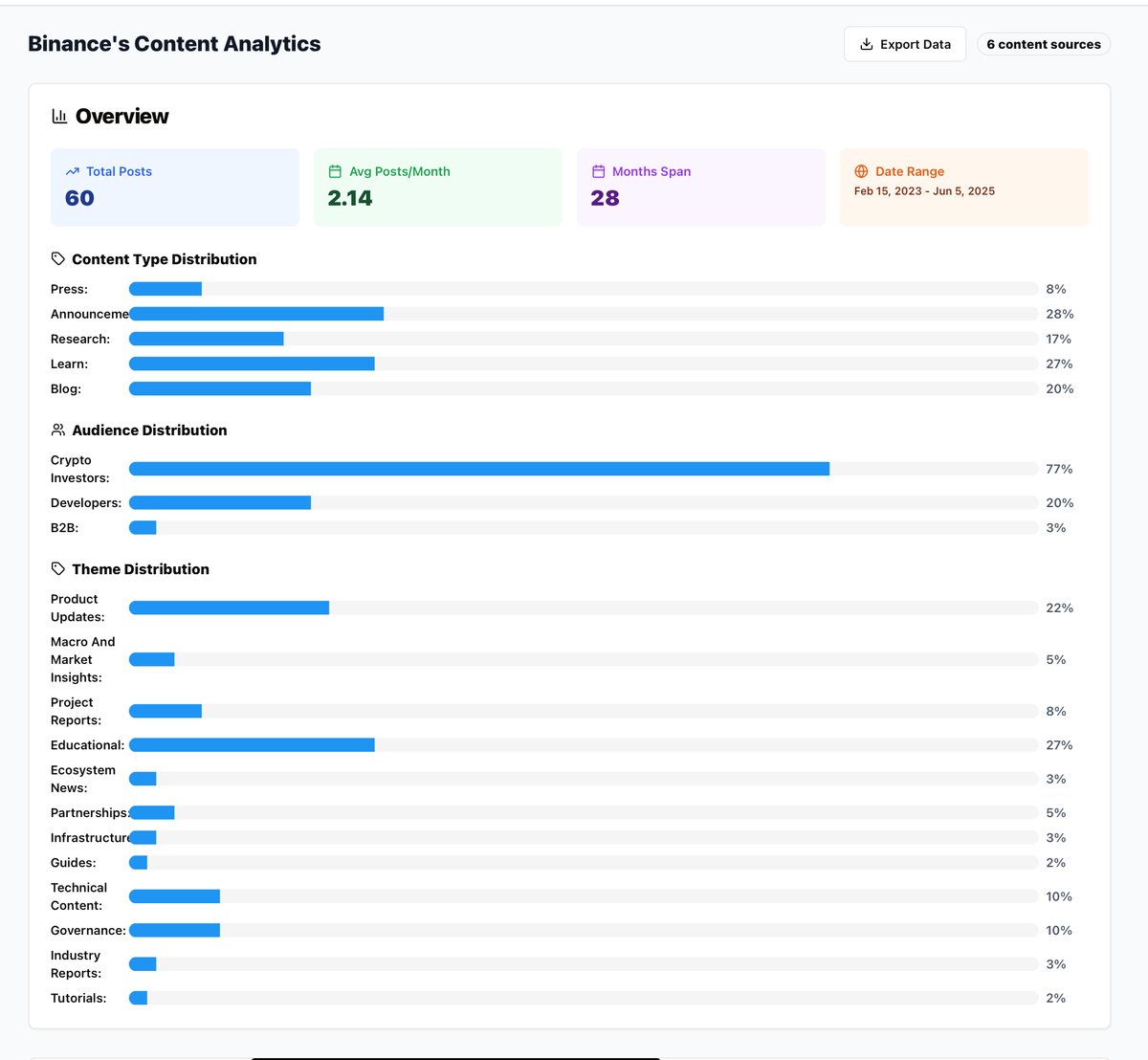Click the Tutorials: label
The width and height of the screenshot is (1148, 1060).
78,998
